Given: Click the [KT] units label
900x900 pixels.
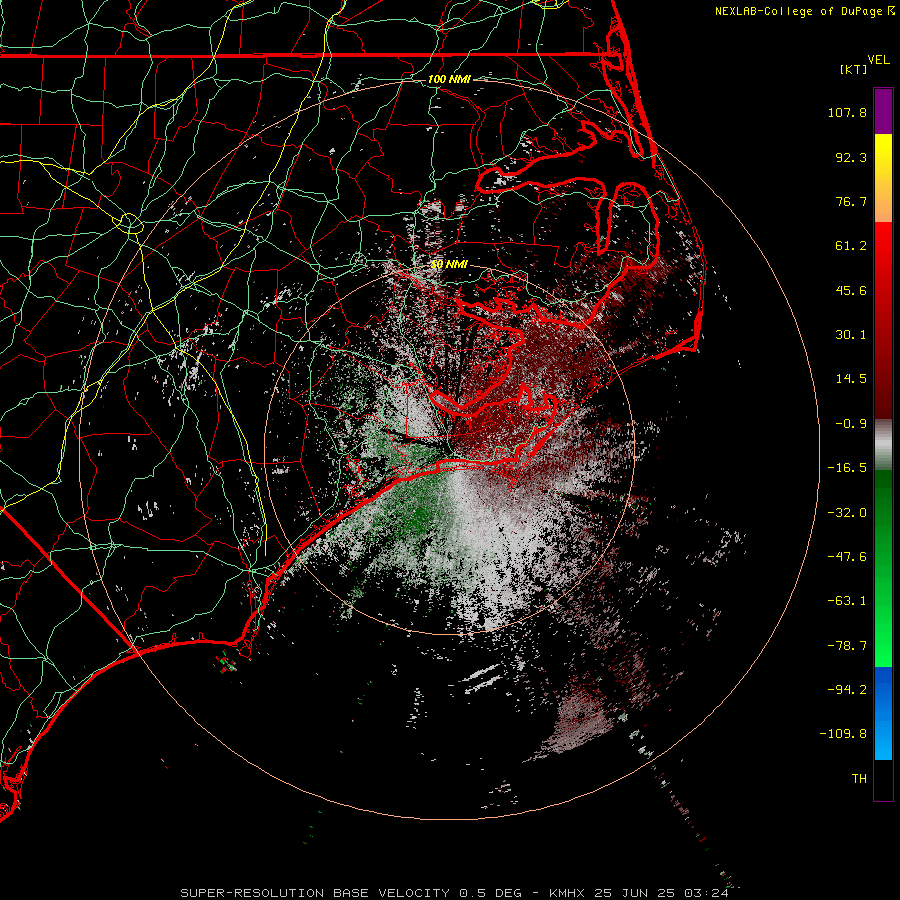Looking at the screenshot, I should (x=854, y=69).
